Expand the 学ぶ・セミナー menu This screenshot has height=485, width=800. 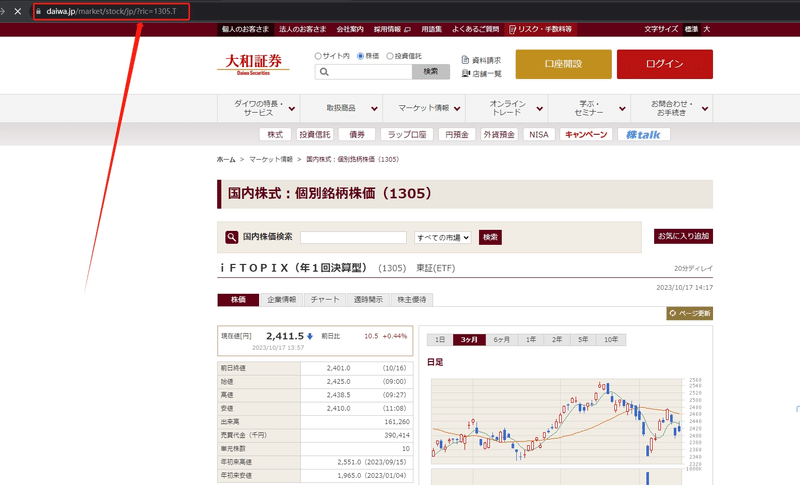[x=589, y=108]
